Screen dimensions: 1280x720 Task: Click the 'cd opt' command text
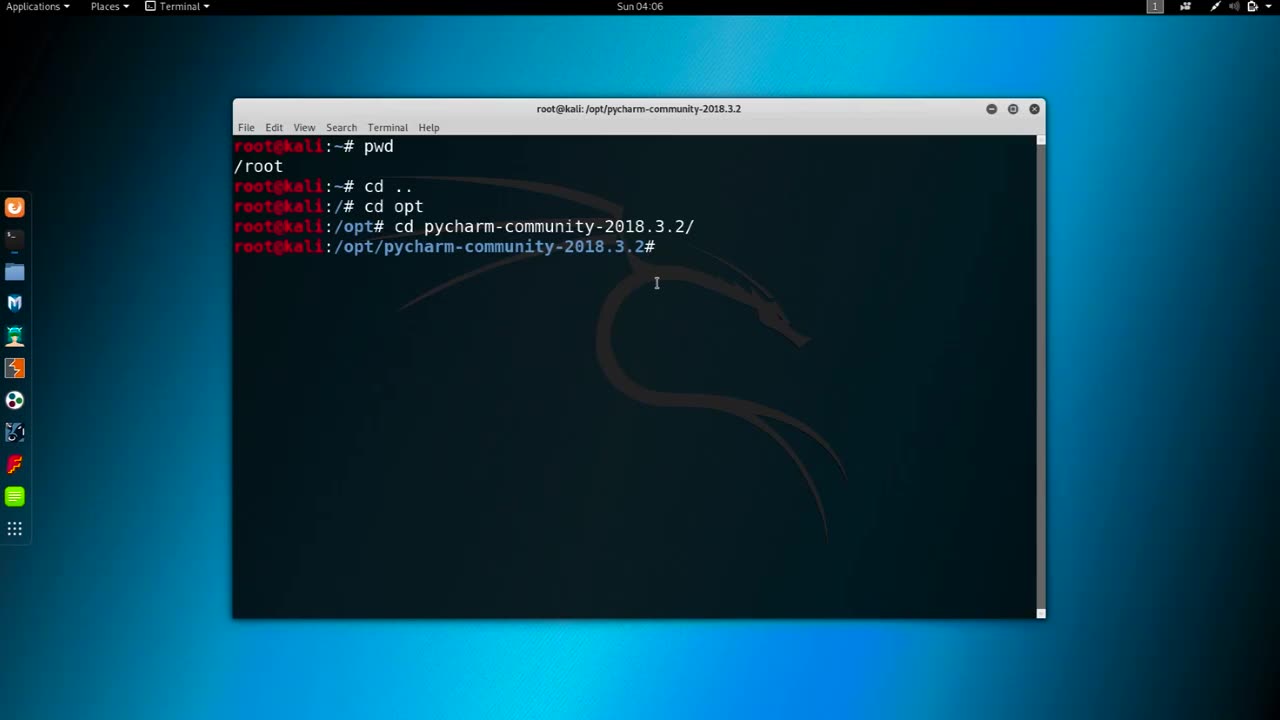[393, 207]
